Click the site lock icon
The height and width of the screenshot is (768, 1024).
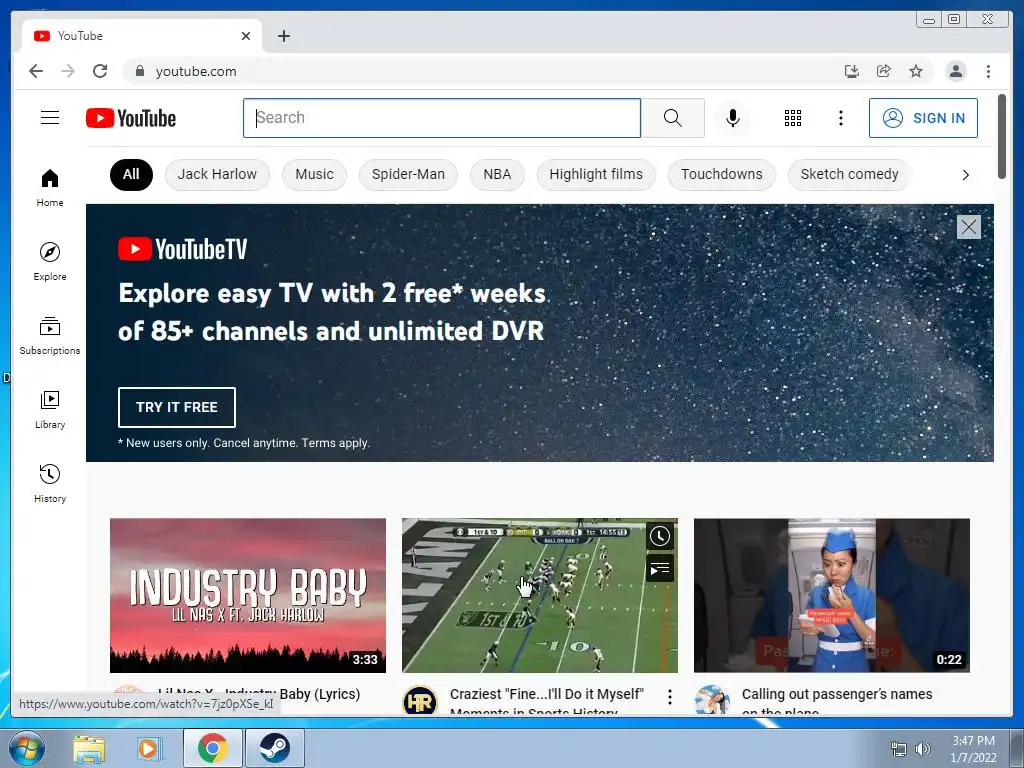(139, 71)
